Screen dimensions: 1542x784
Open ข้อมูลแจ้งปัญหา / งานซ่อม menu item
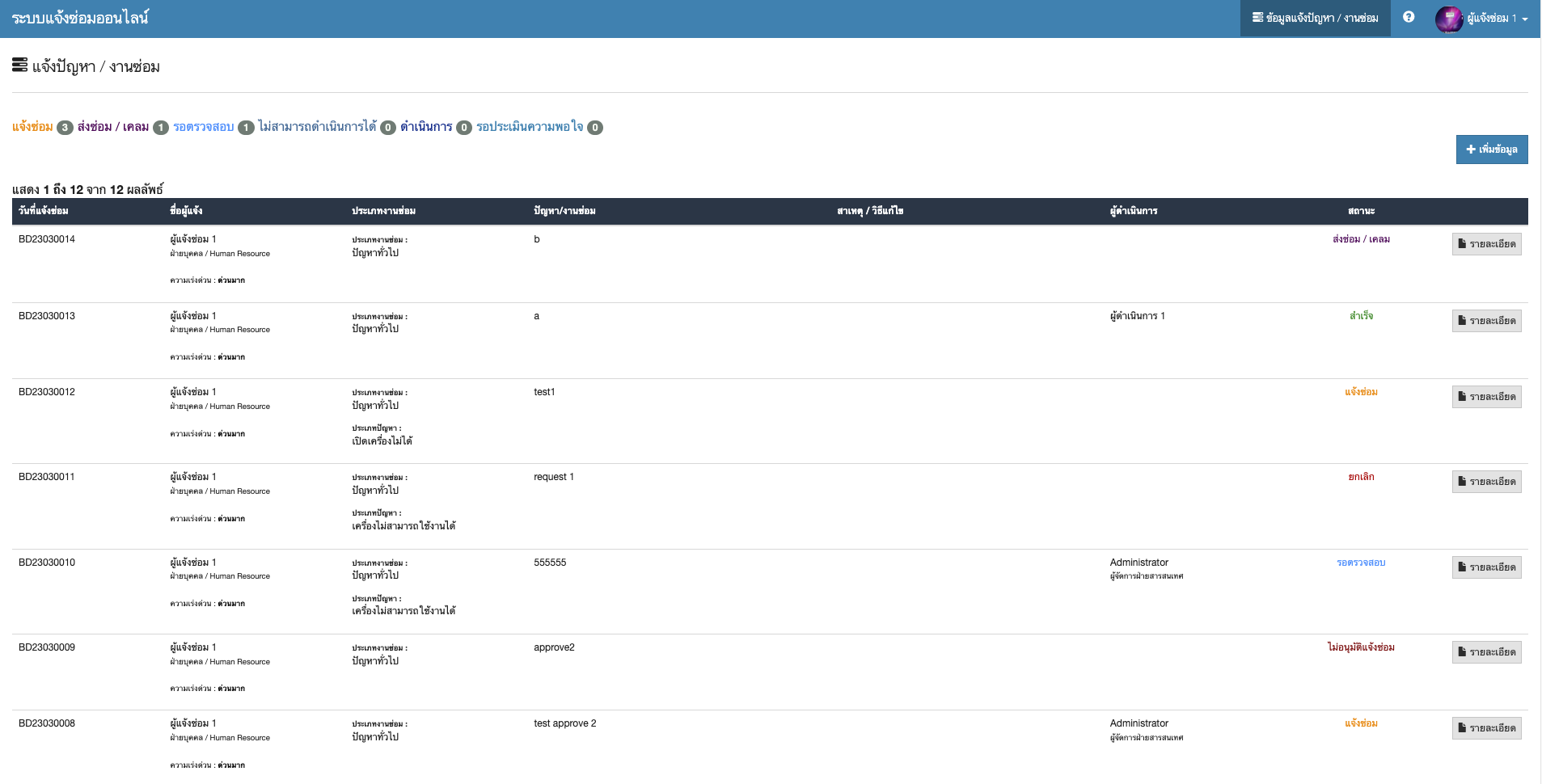(x=1315, y=18)
